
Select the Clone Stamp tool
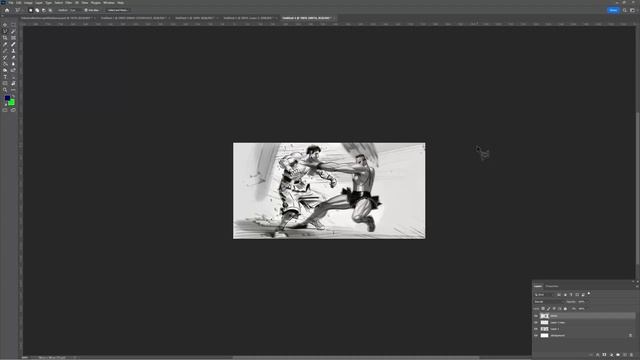[x=13, y=51]
